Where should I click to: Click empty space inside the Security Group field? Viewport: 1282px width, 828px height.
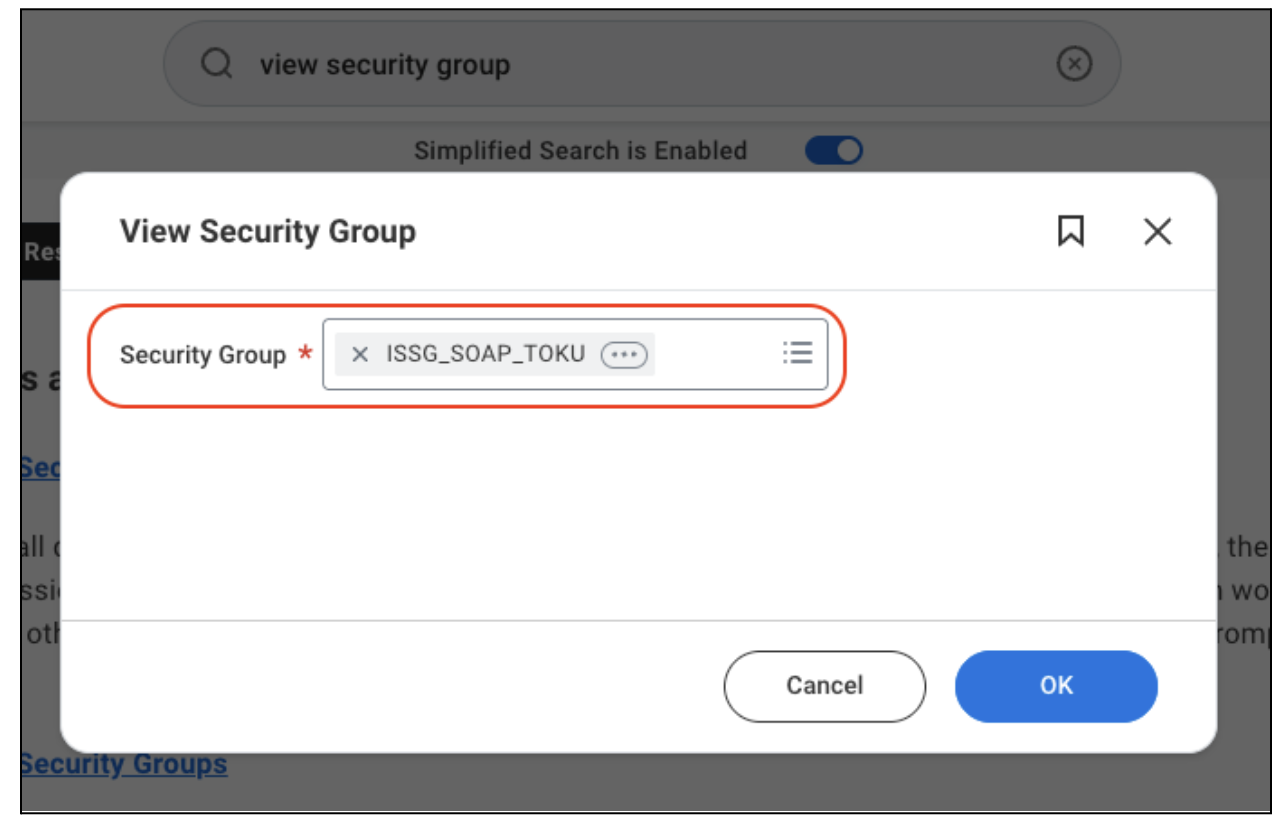click(x=717, y=354)
